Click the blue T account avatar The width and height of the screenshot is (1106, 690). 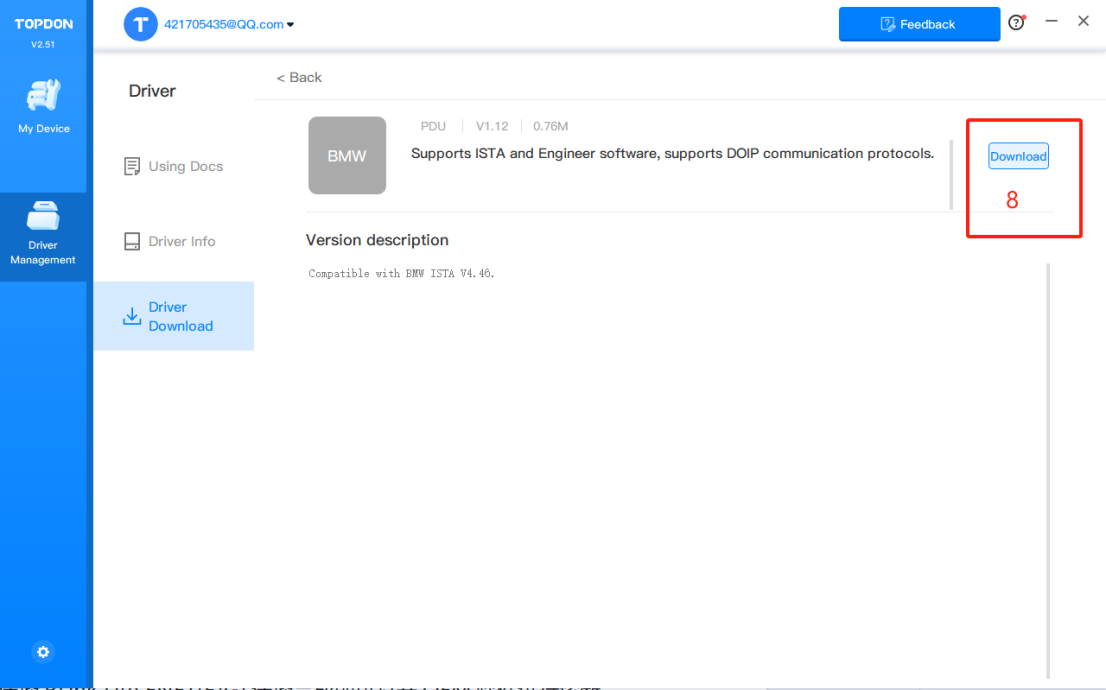(x=140, y=24)
